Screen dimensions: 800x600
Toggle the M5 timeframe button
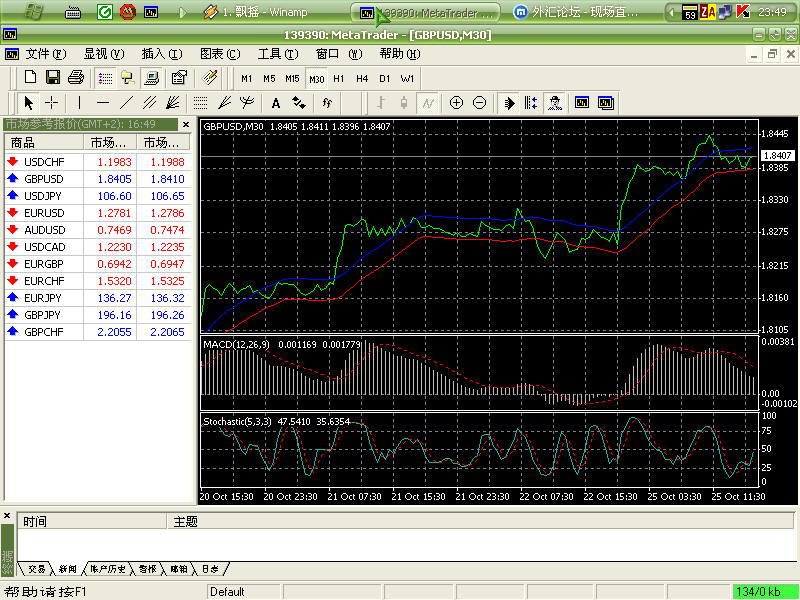(x=269, y=78)
